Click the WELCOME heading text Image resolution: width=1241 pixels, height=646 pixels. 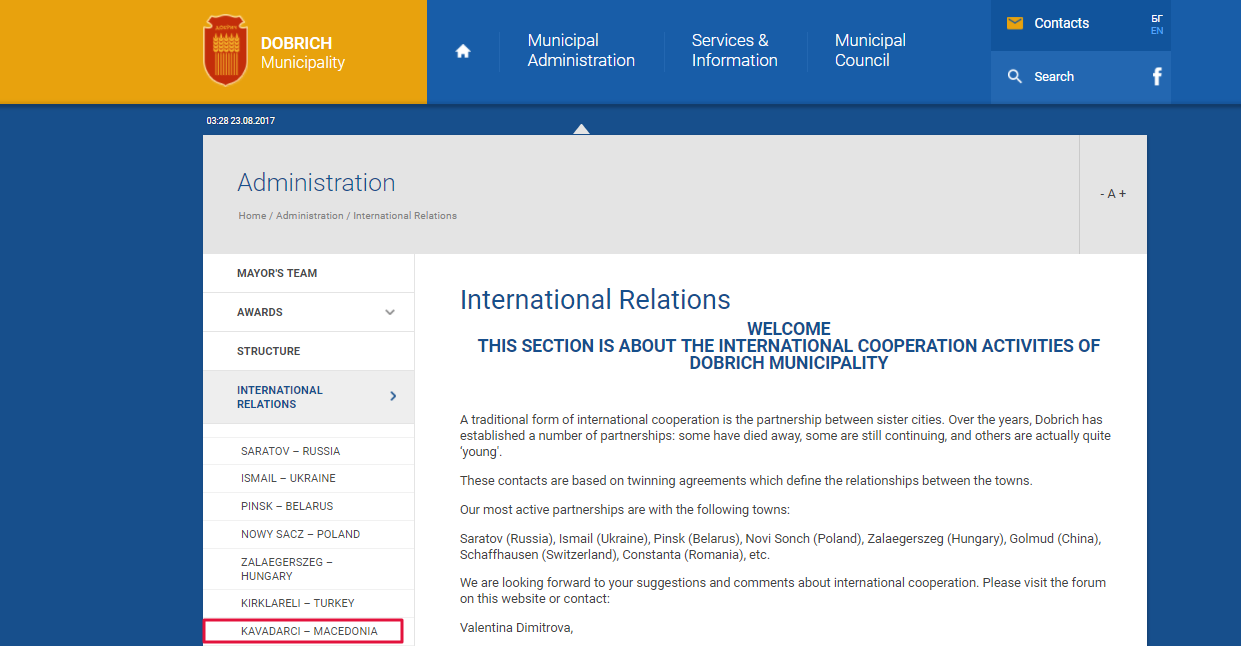click(788, 329)
